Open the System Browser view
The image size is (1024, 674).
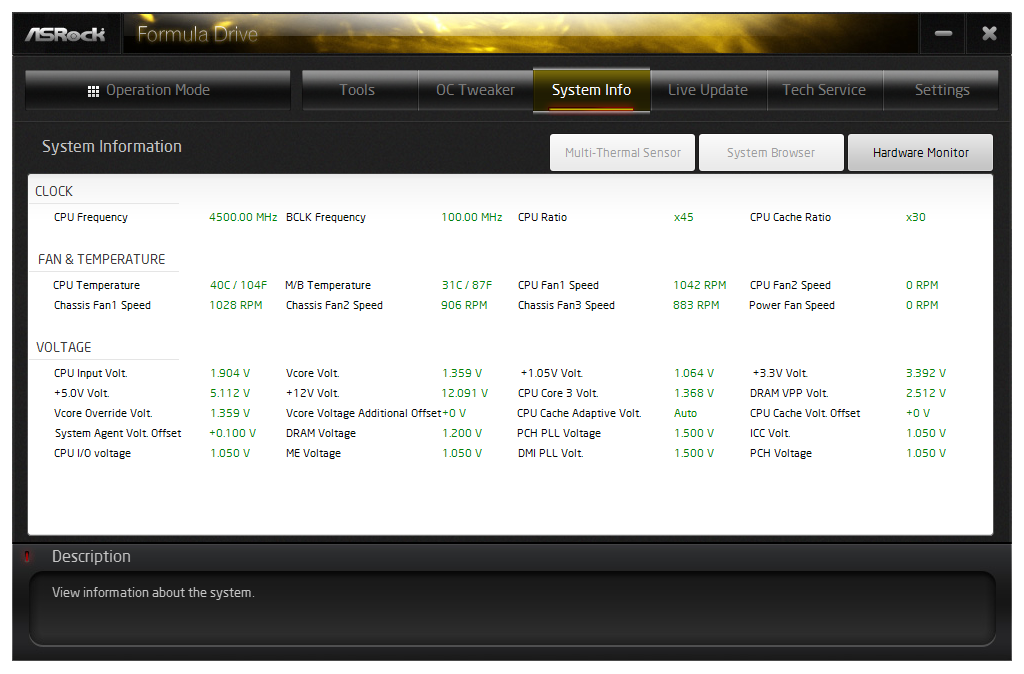pyautogui.click(x=770, y=153)
